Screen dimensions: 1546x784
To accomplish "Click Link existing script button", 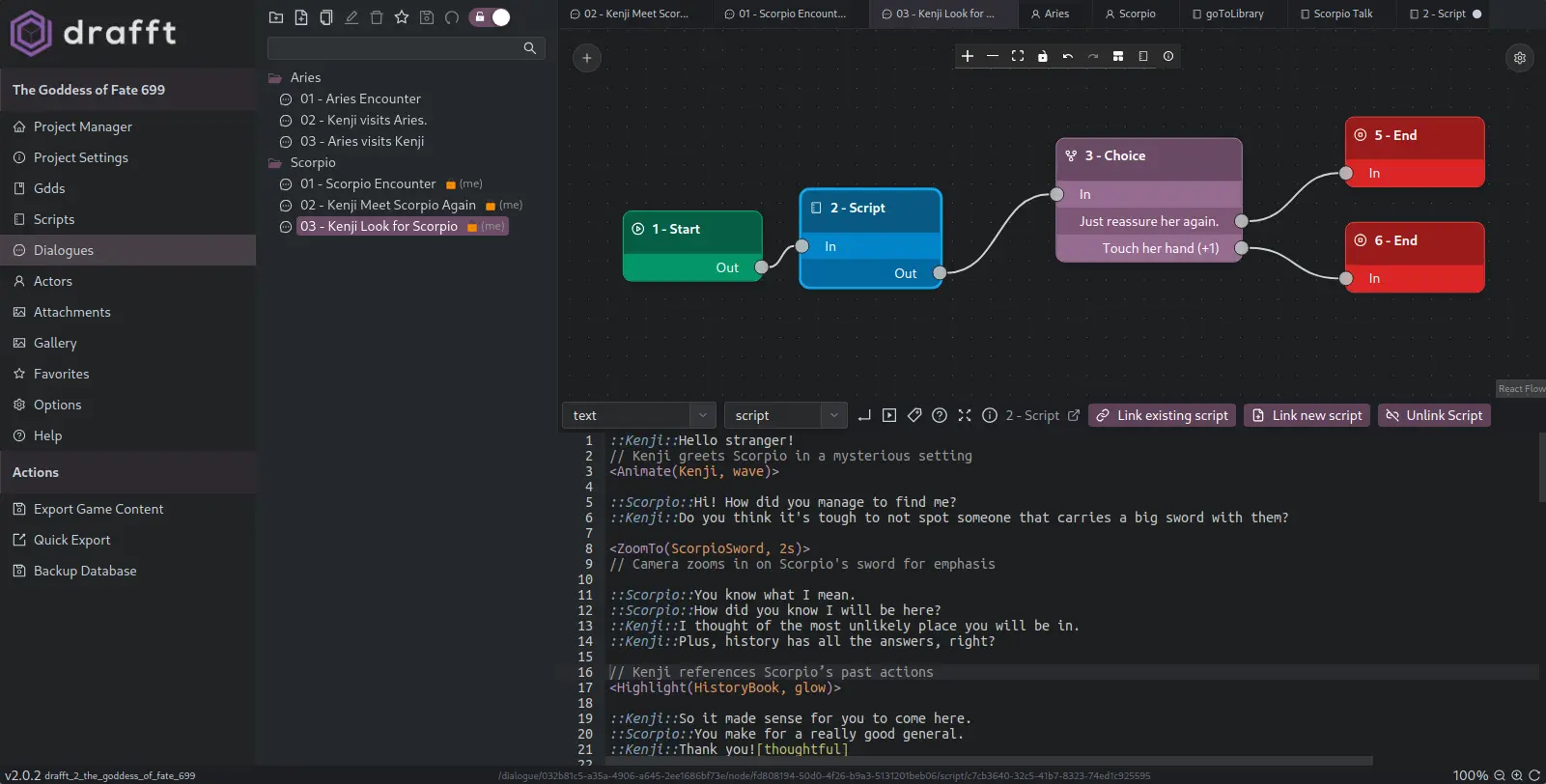I will point(1163,415).
